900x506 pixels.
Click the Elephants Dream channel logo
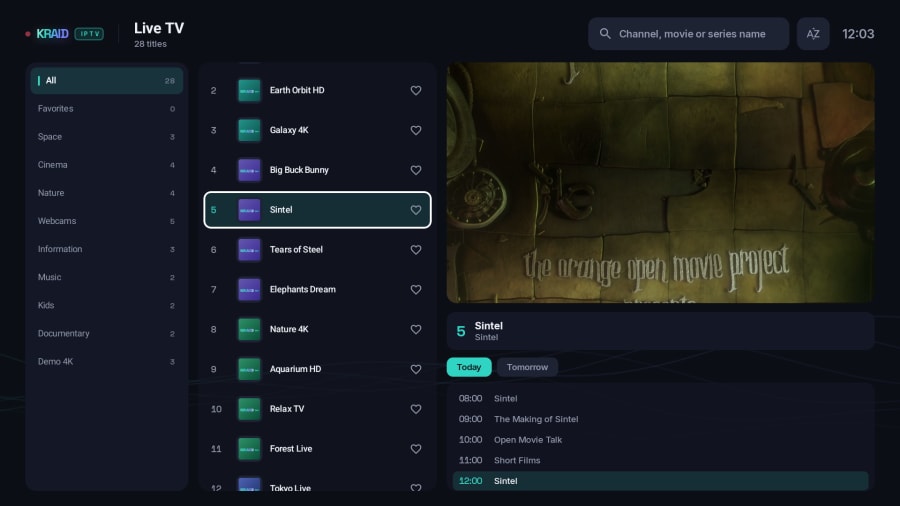point(249,290)
